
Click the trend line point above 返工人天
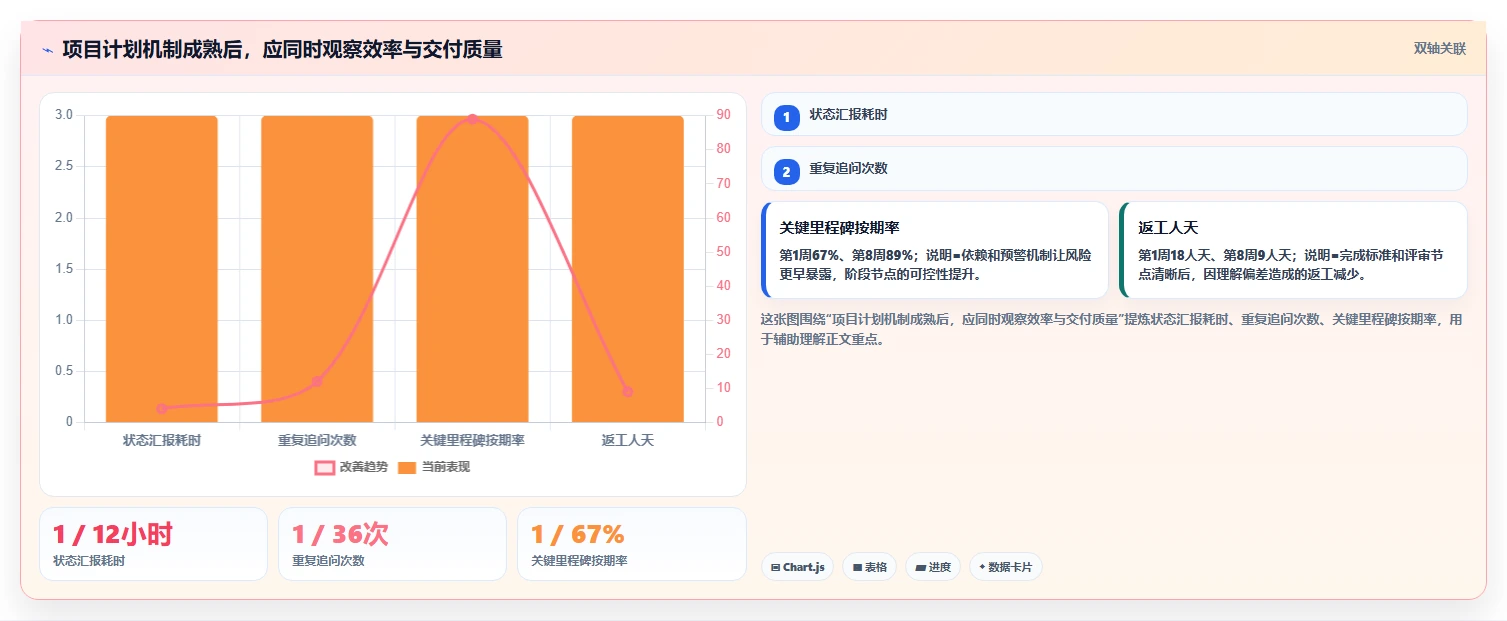tap(628, 391)
